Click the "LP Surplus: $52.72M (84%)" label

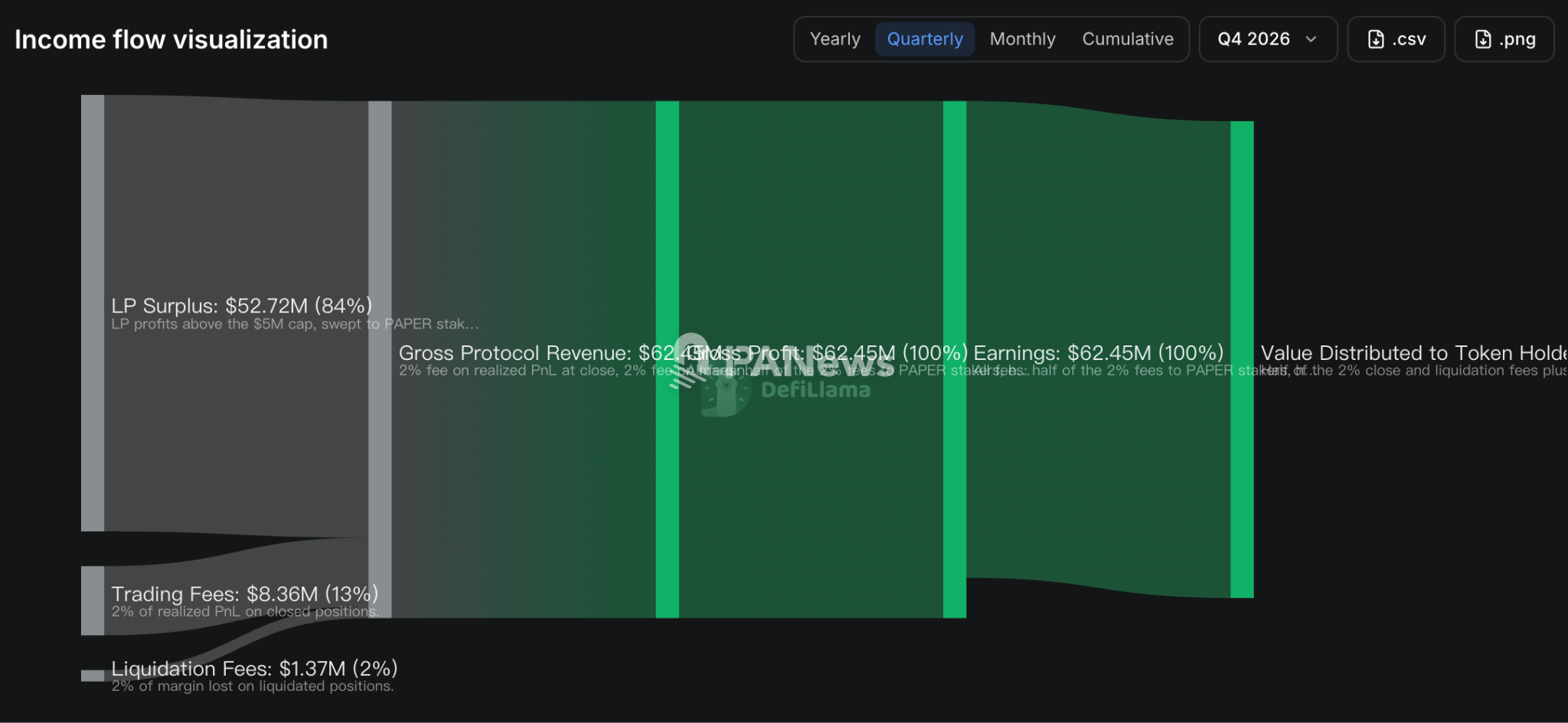(x=242, y=306)
